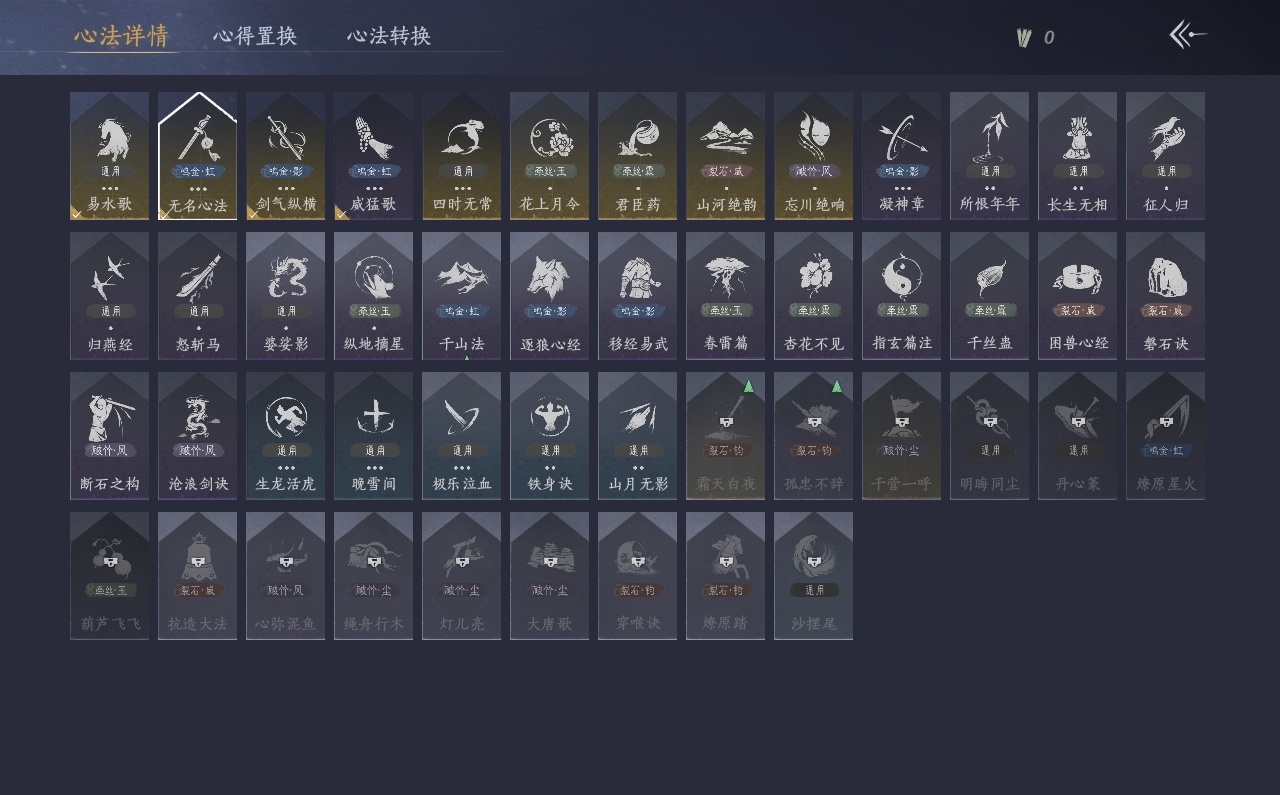Select the 铁身诀 body card
Image resolution: width=1280 pixels, height=795 pixels.
[x=550, y=436]
